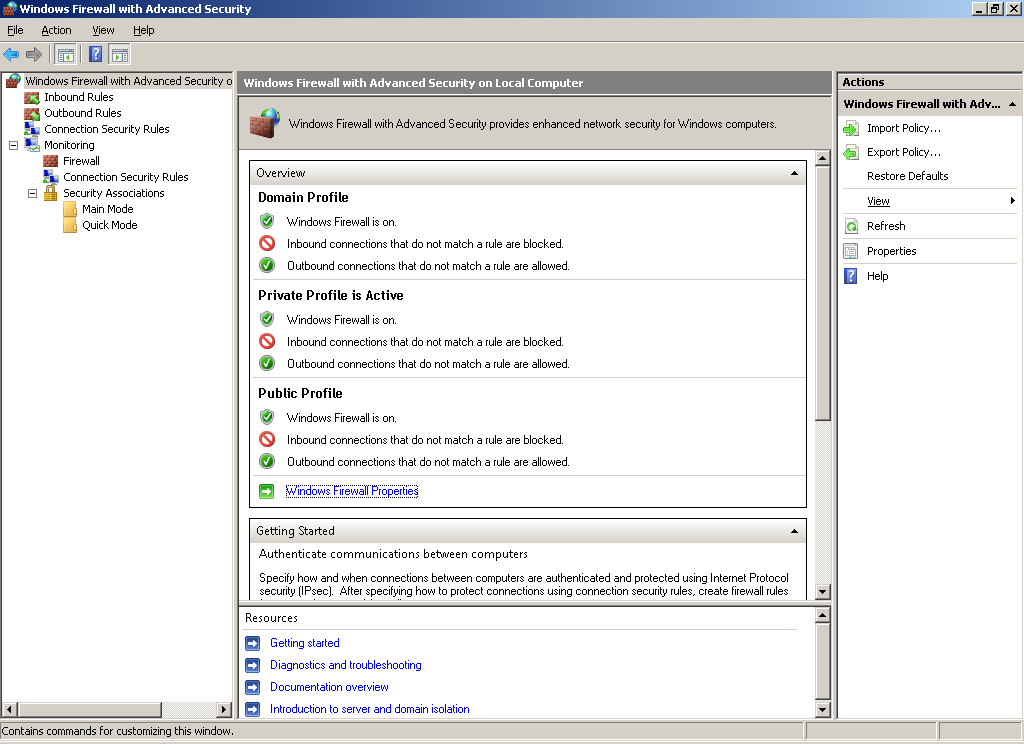Click the blue Help toolbar icon
The width and height of the screenshot is (1024, 744).
coord(95,55)
